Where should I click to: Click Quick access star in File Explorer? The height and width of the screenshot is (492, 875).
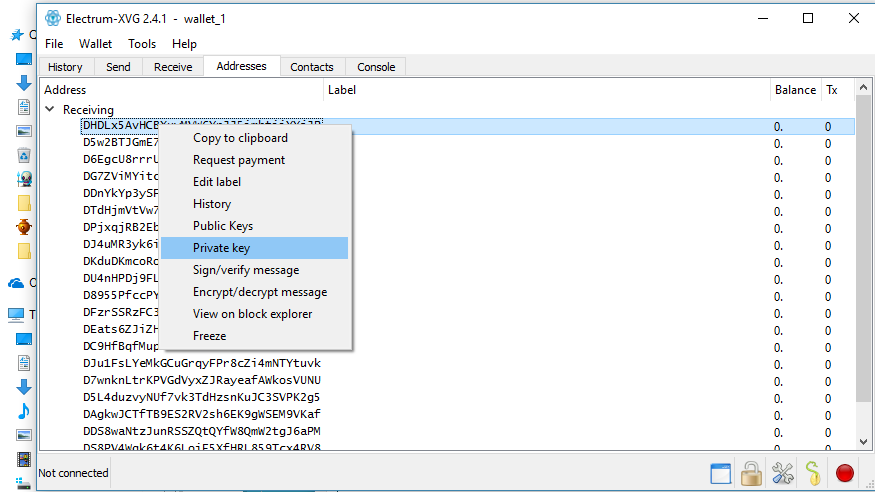click(x=17, y=35)
